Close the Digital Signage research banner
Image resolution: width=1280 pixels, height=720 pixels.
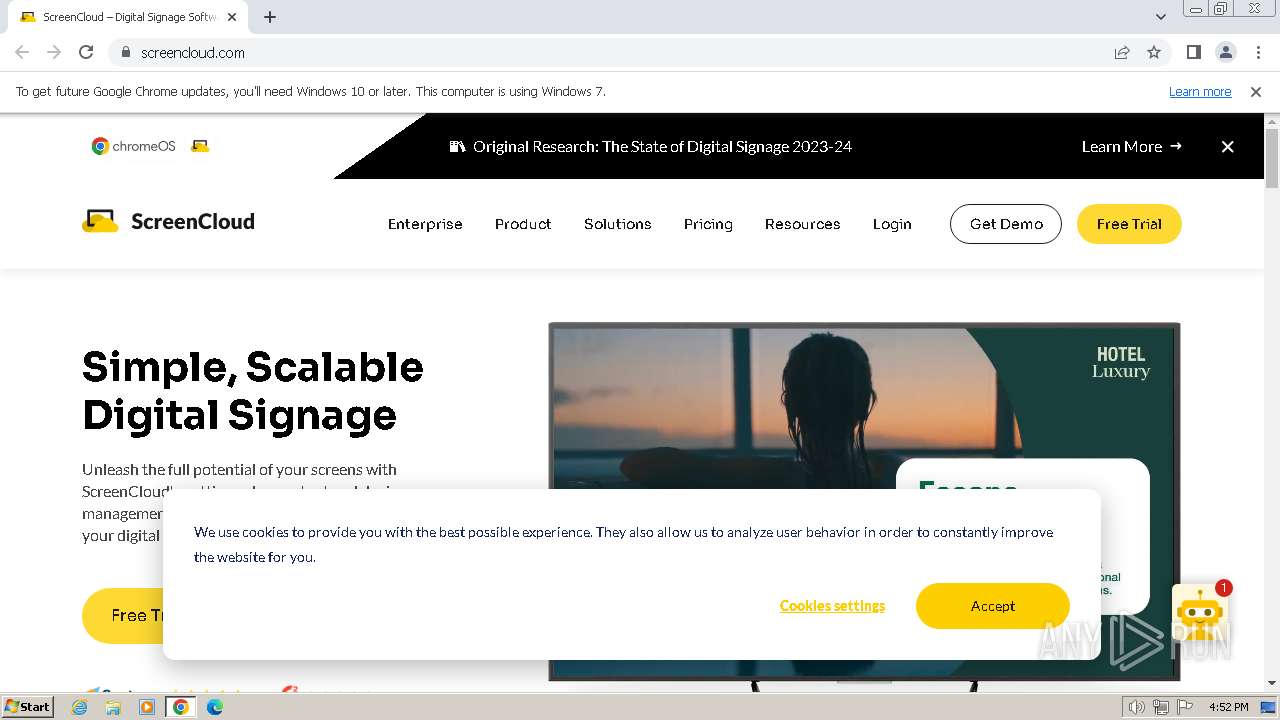pyautogui.click(x=1227, y=146)
